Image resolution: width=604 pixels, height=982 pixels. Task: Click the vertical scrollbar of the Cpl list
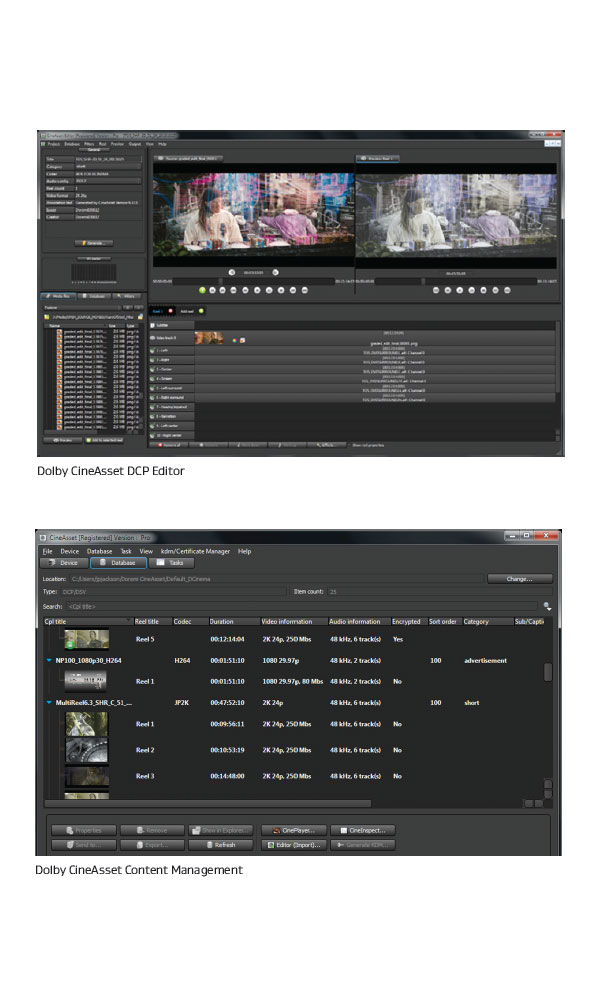coord(548,672)
